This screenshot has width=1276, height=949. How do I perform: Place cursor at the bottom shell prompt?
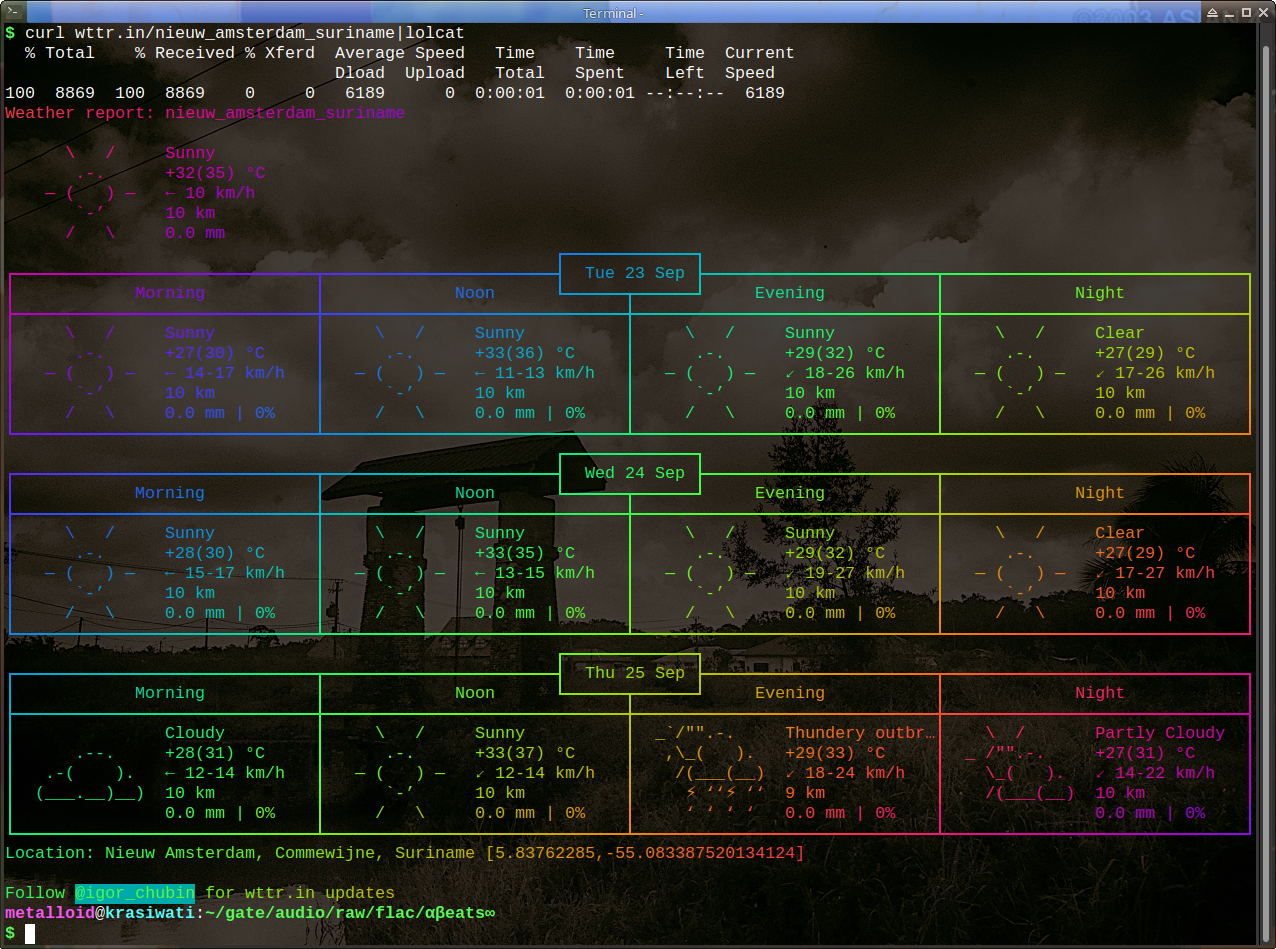(x=30, y=933)
